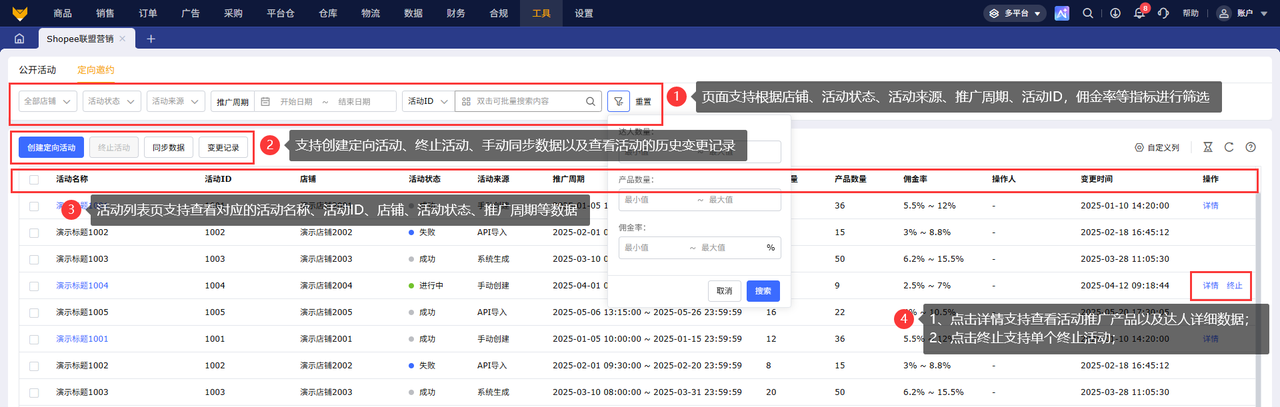Open the 活动状态 filter dropdown
This screenshot has height=407, width=1280.
pos(111,101)
